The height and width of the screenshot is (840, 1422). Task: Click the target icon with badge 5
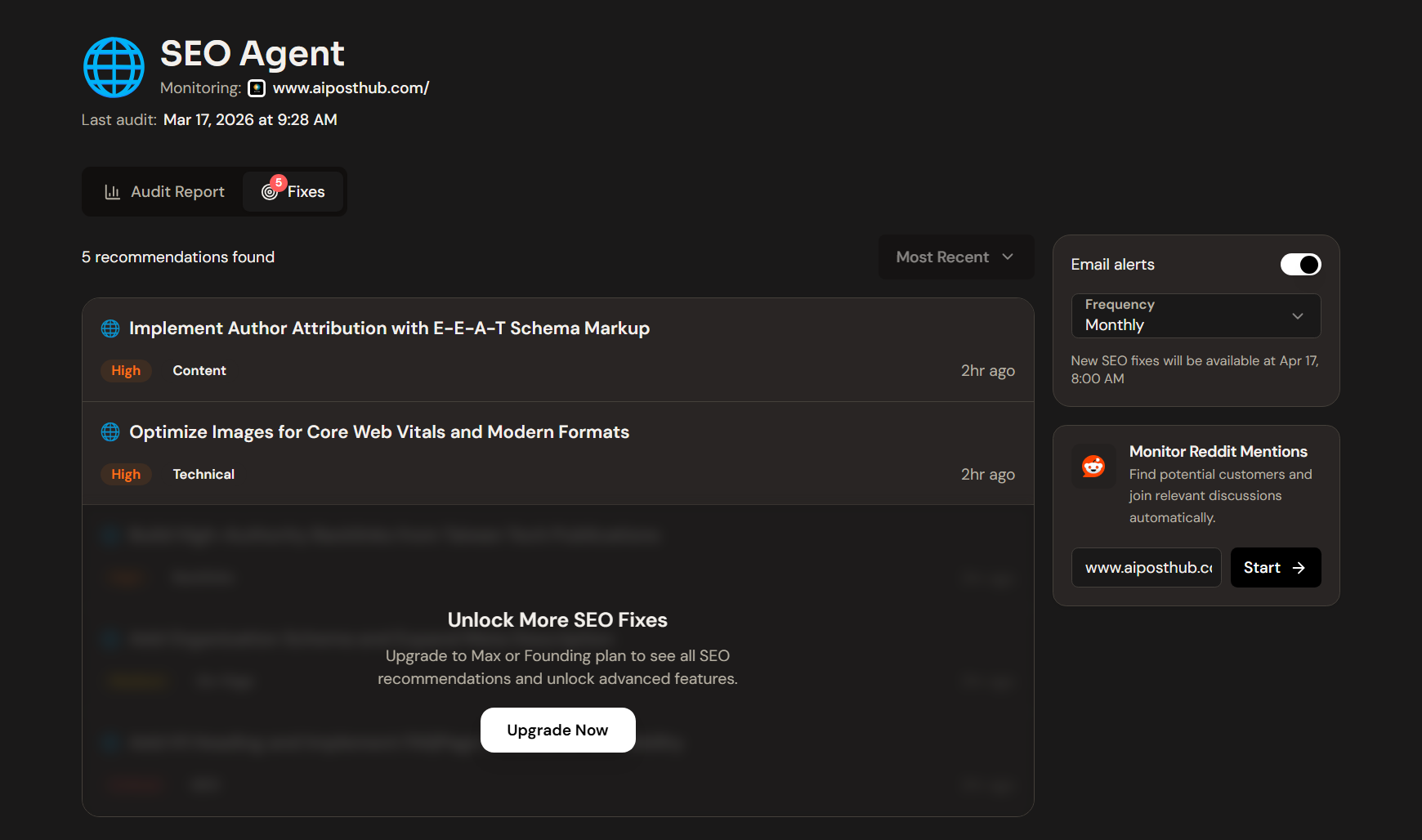click(x=270, y=192)
